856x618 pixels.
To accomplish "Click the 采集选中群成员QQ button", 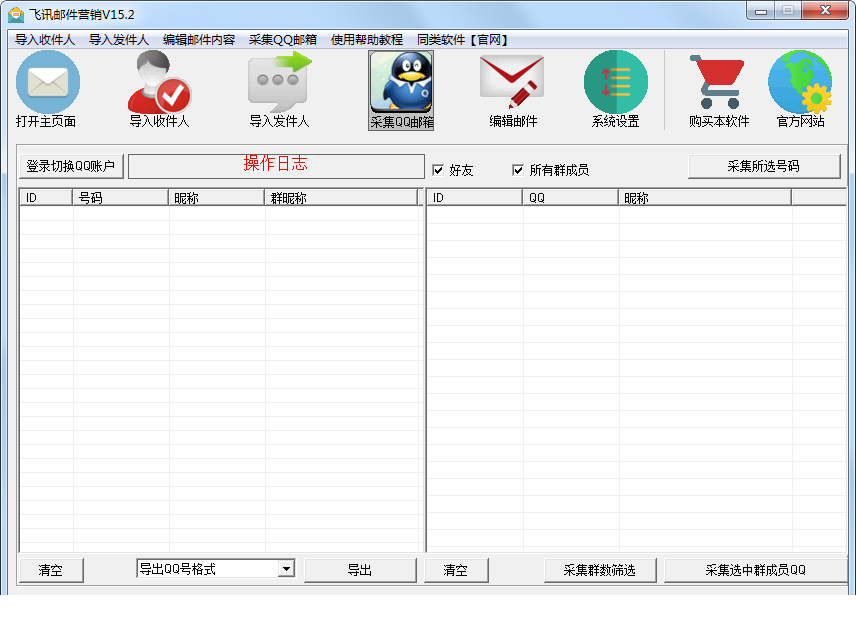I will (756, 570).
